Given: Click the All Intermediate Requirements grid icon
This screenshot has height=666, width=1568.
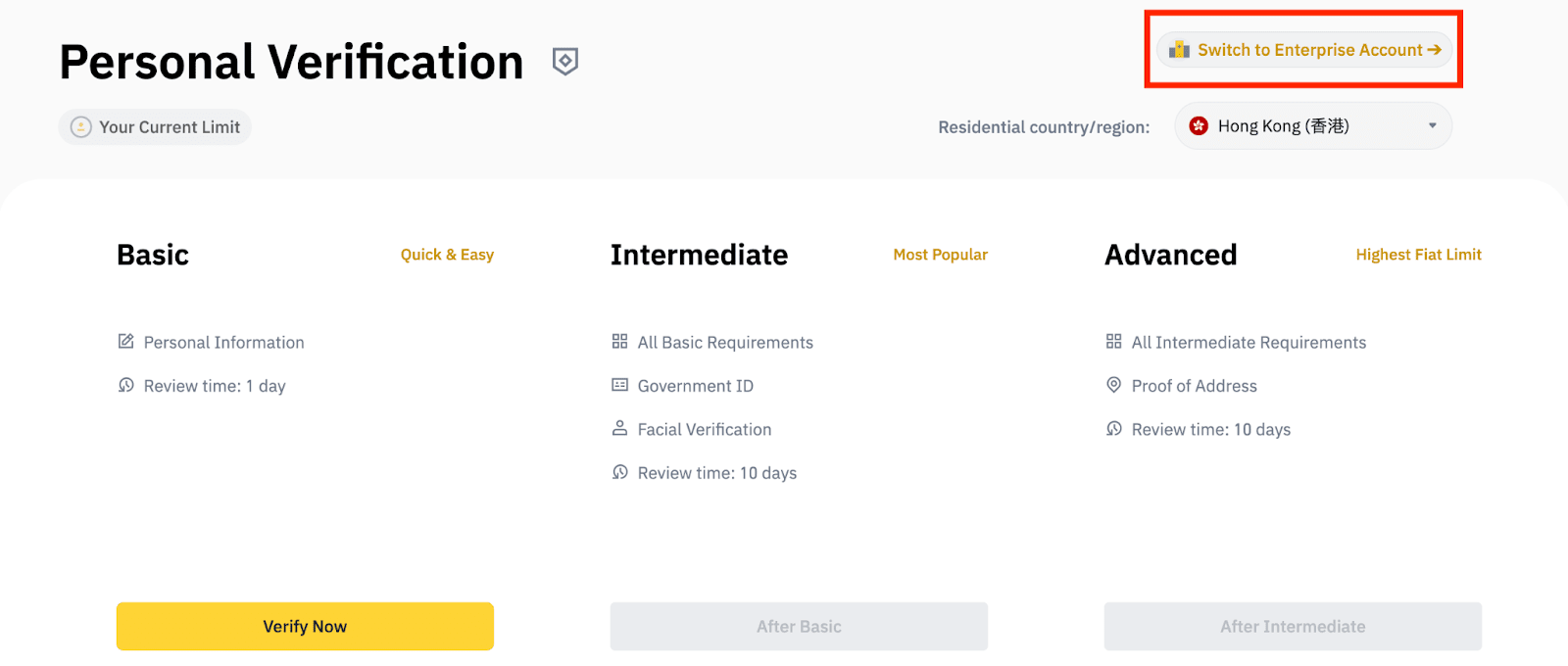Looking at the screenshot, I should (1113, 342).
